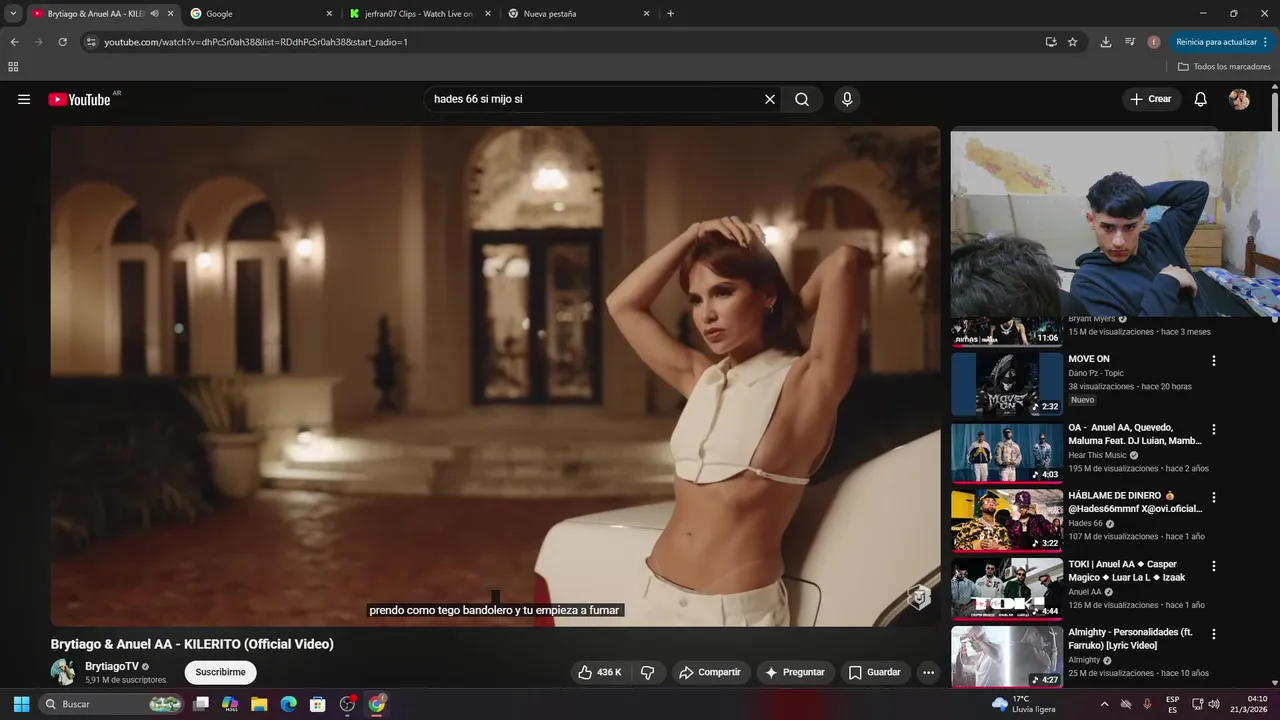Click the Preguntar AI button
Screen dimensions: 1280x720
coord(795,672)
